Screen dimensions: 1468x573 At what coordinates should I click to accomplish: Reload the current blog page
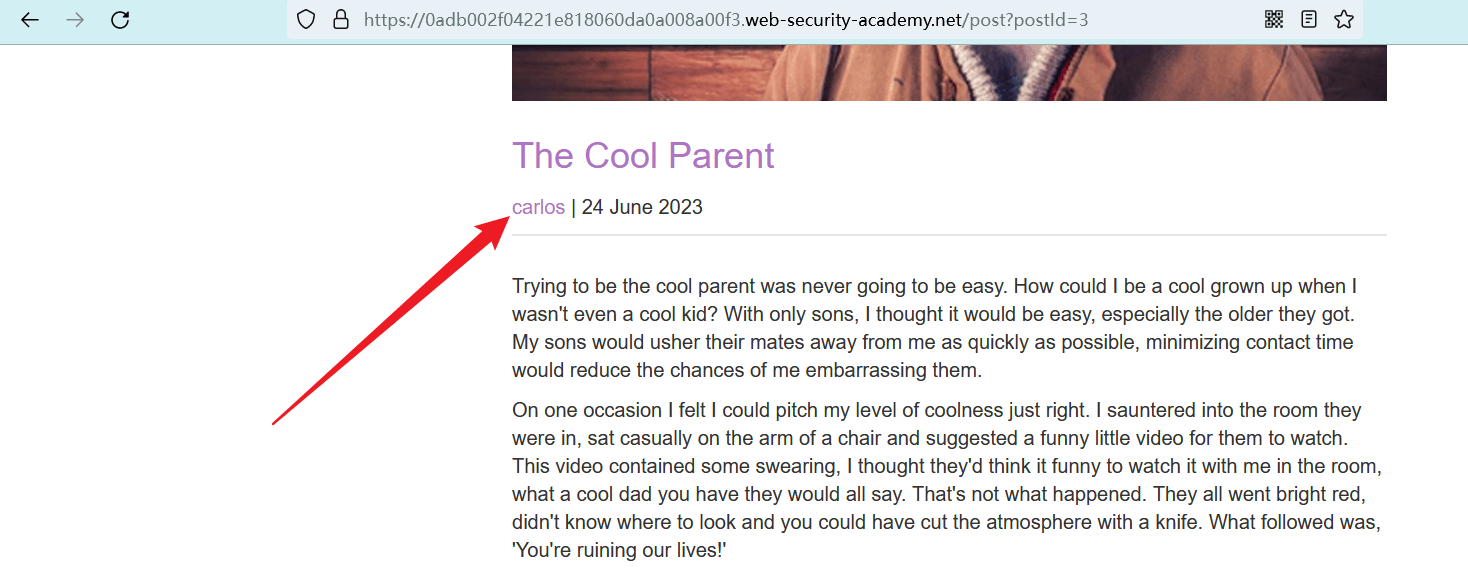click(120, 20)
